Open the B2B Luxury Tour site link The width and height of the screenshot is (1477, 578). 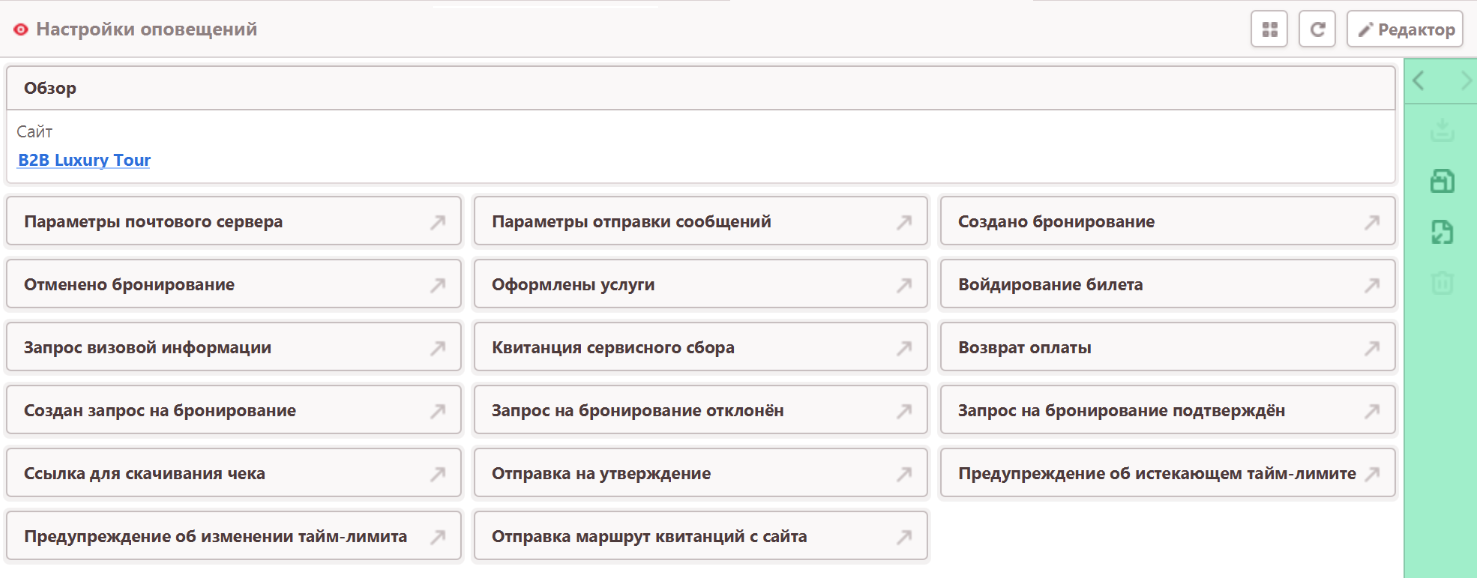click(x=84, y=160)
